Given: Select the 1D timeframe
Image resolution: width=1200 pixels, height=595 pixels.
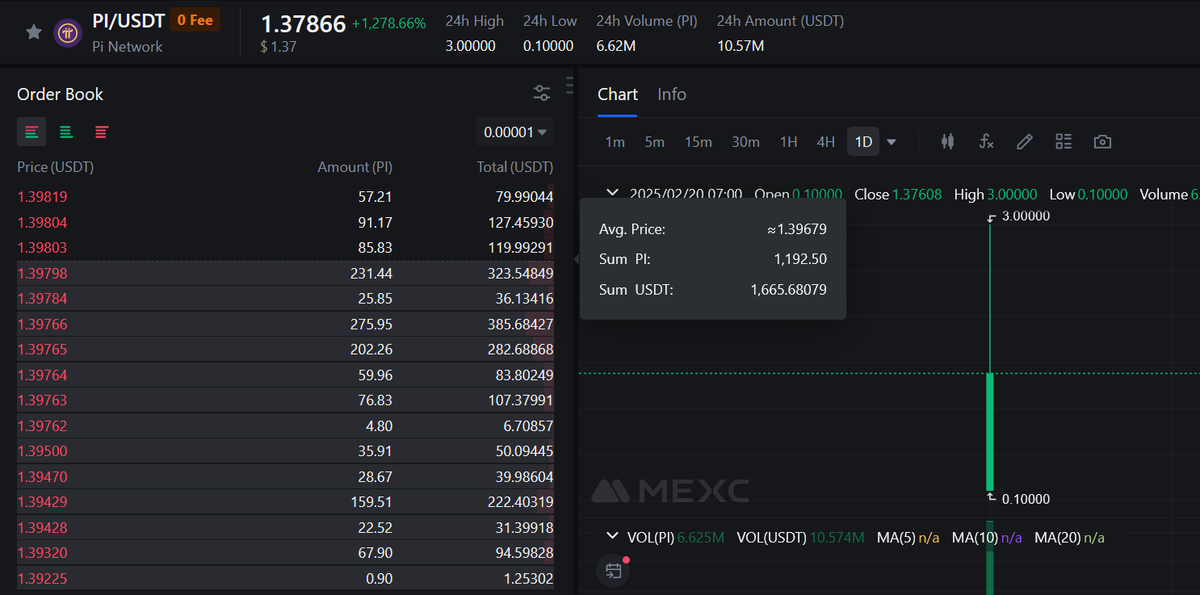Looking at the screenshot, I should click(863, 142).
